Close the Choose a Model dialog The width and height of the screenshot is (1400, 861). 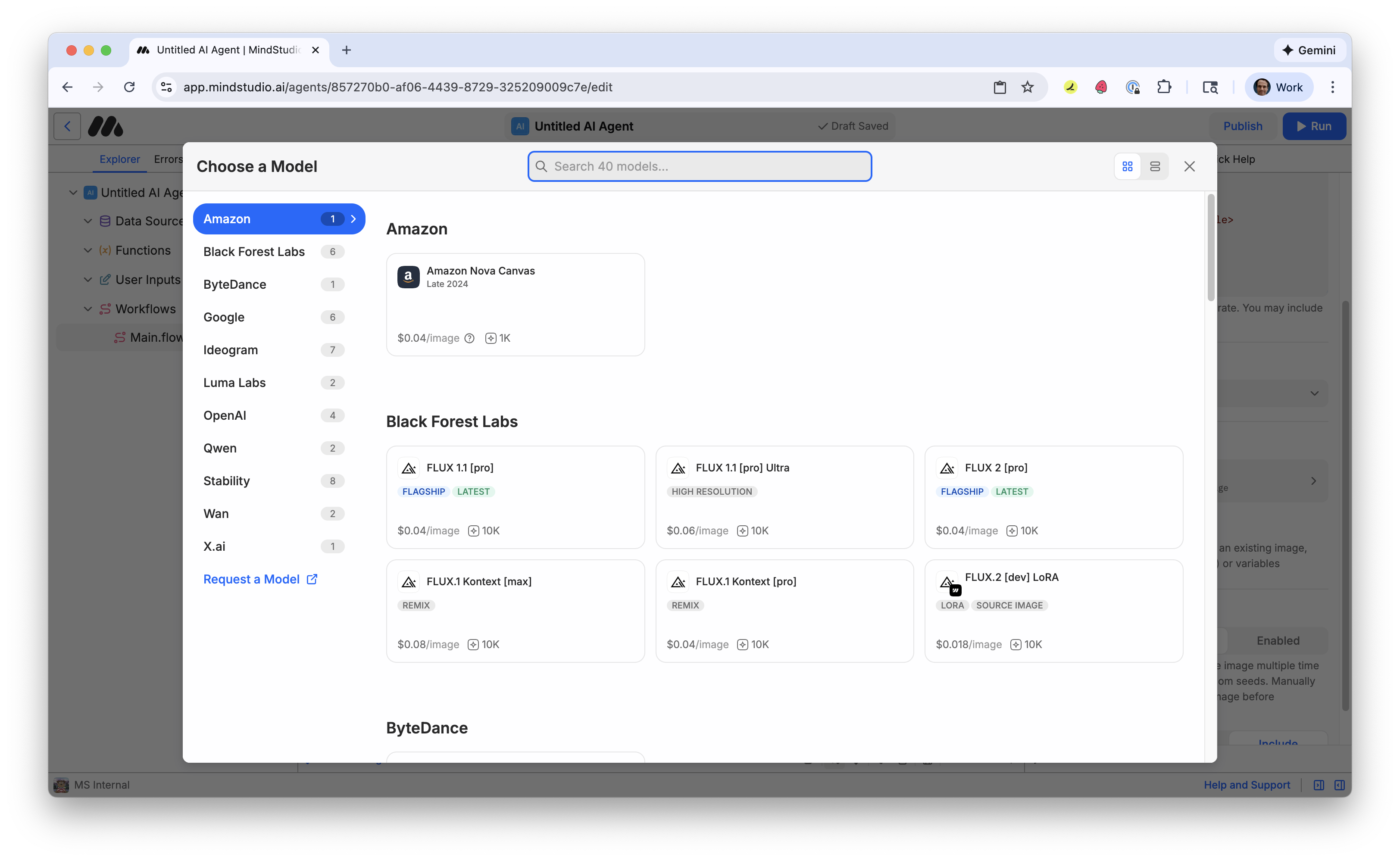(1189, 166)
